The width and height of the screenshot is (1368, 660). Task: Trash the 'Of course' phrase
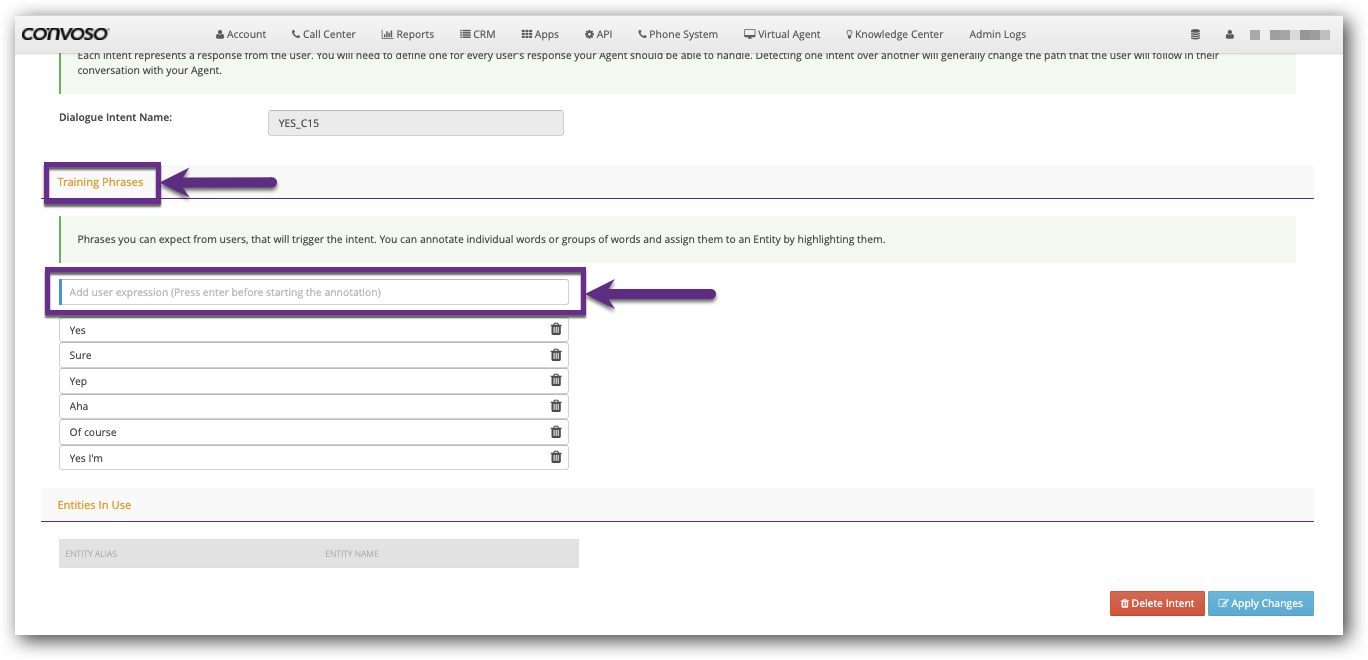click(556, 432)
